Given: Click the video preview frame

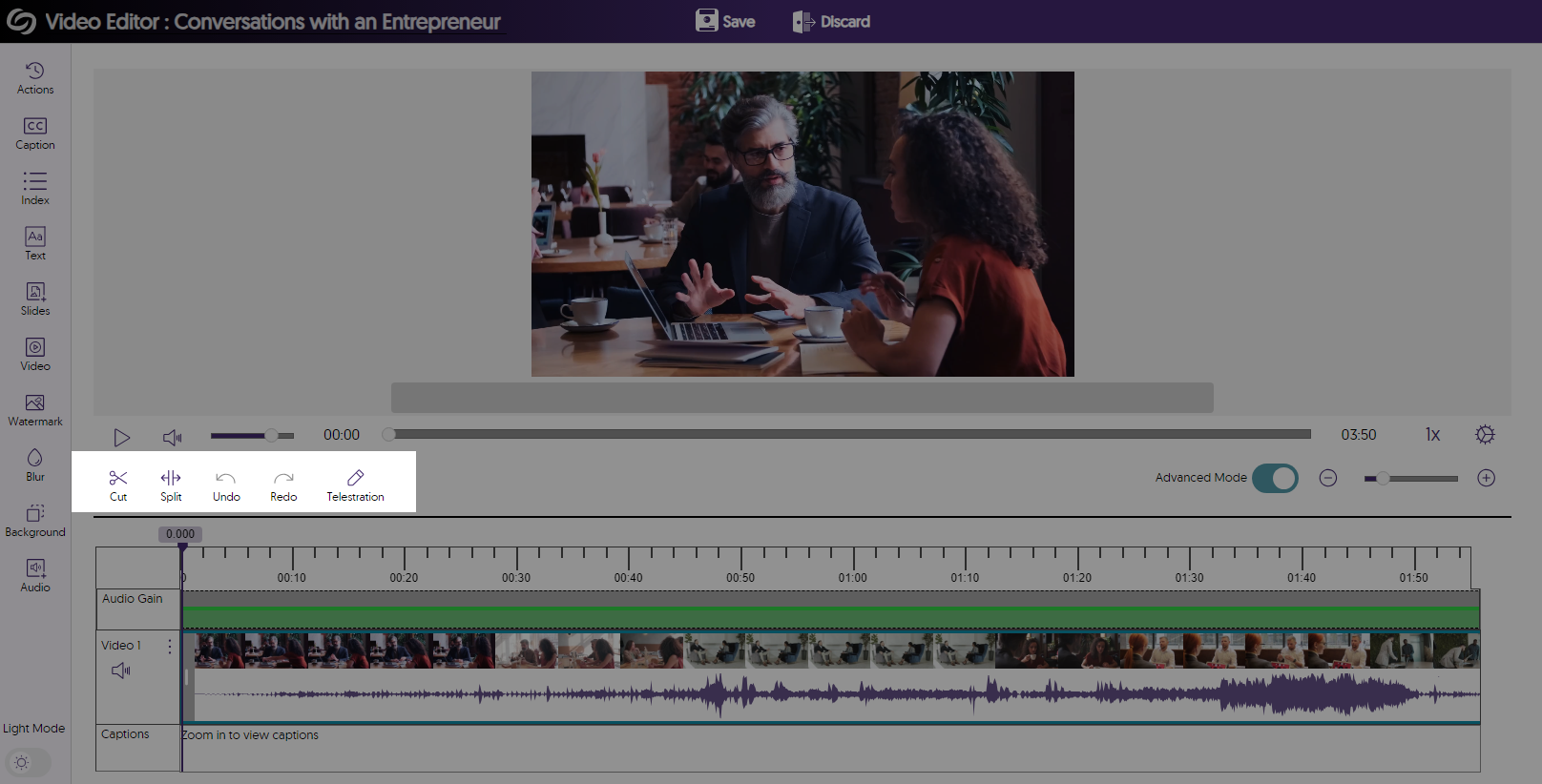Looking at the screenshot, I should (x=802, y=224).
